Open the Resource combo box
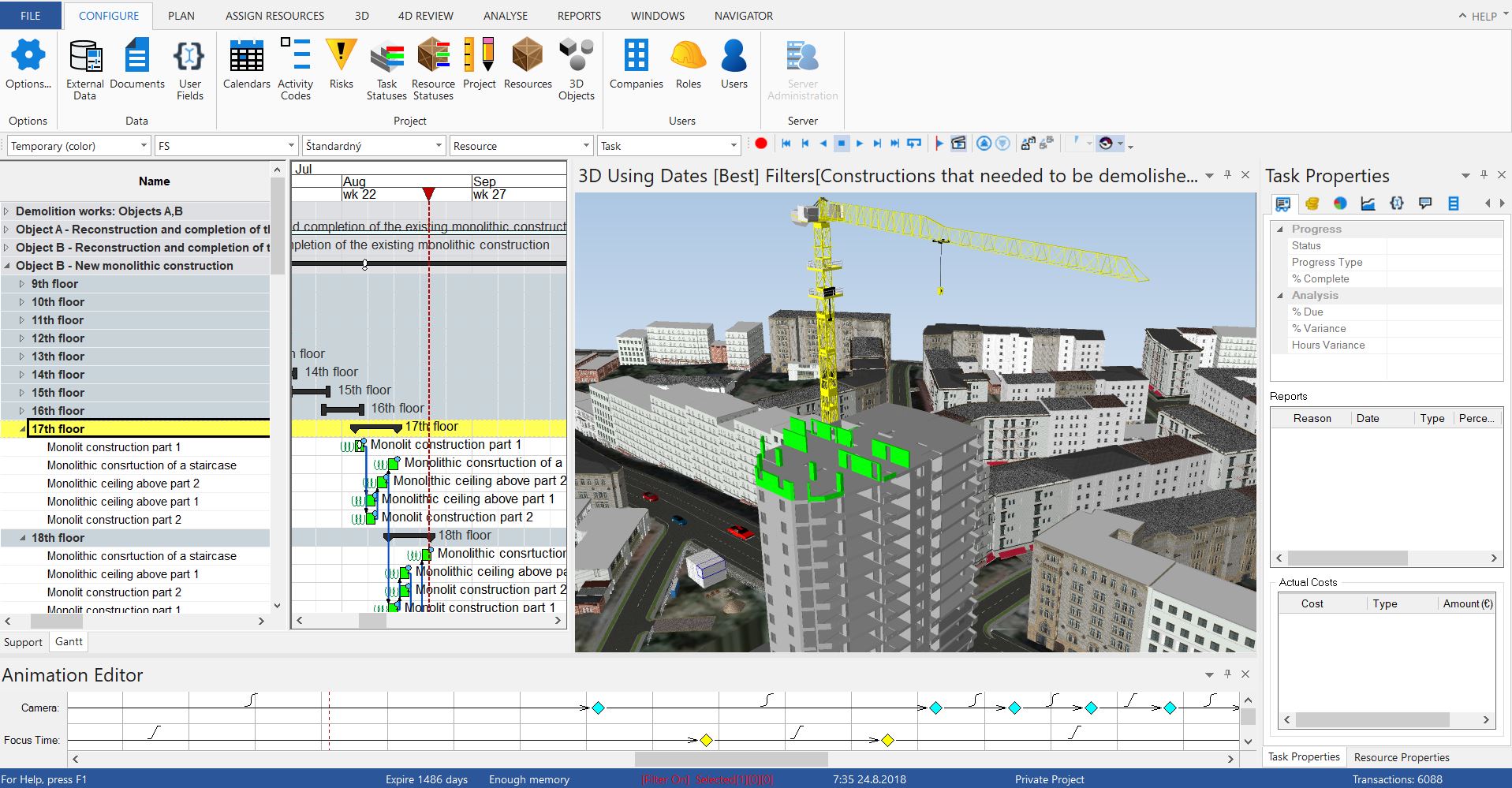The image size is (1512, 788). click(586, 146)
